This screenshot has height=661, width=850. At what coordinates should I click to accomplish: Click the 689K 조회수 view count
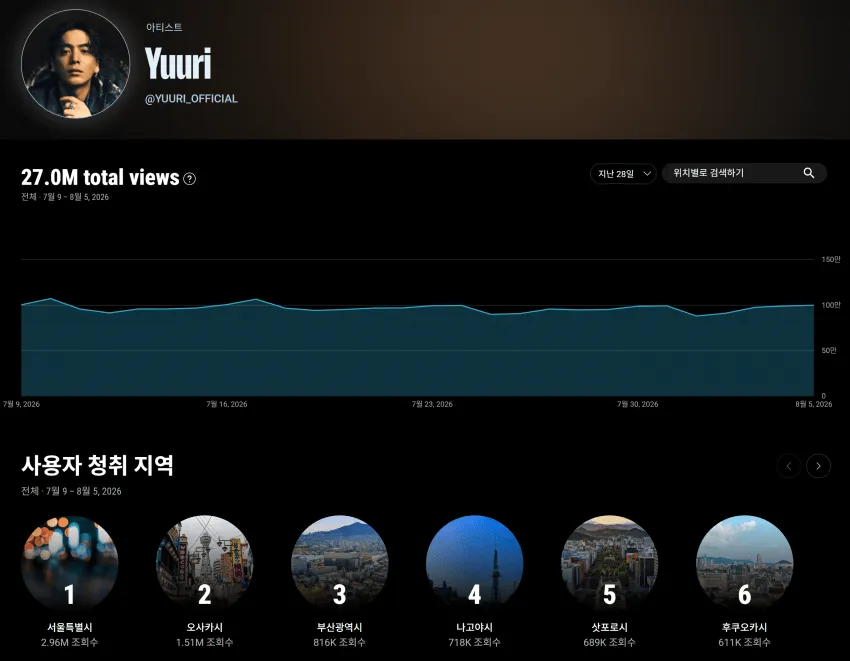pos(609,643)
